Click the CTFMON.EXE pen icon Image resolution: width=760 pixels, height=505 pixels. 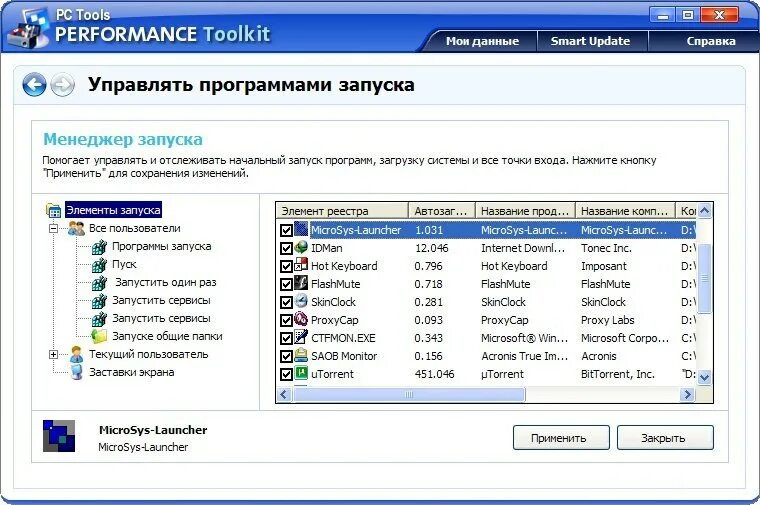301,337
